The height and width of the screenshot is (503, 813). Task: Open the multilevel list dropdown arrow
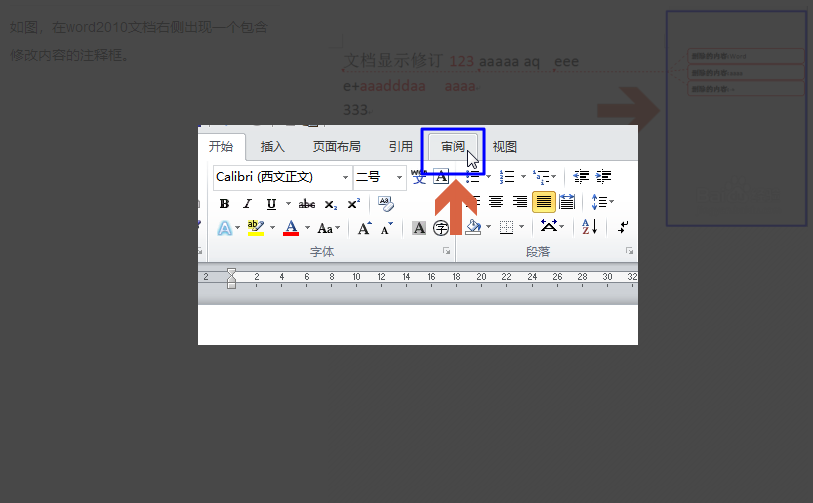(554, 177)
